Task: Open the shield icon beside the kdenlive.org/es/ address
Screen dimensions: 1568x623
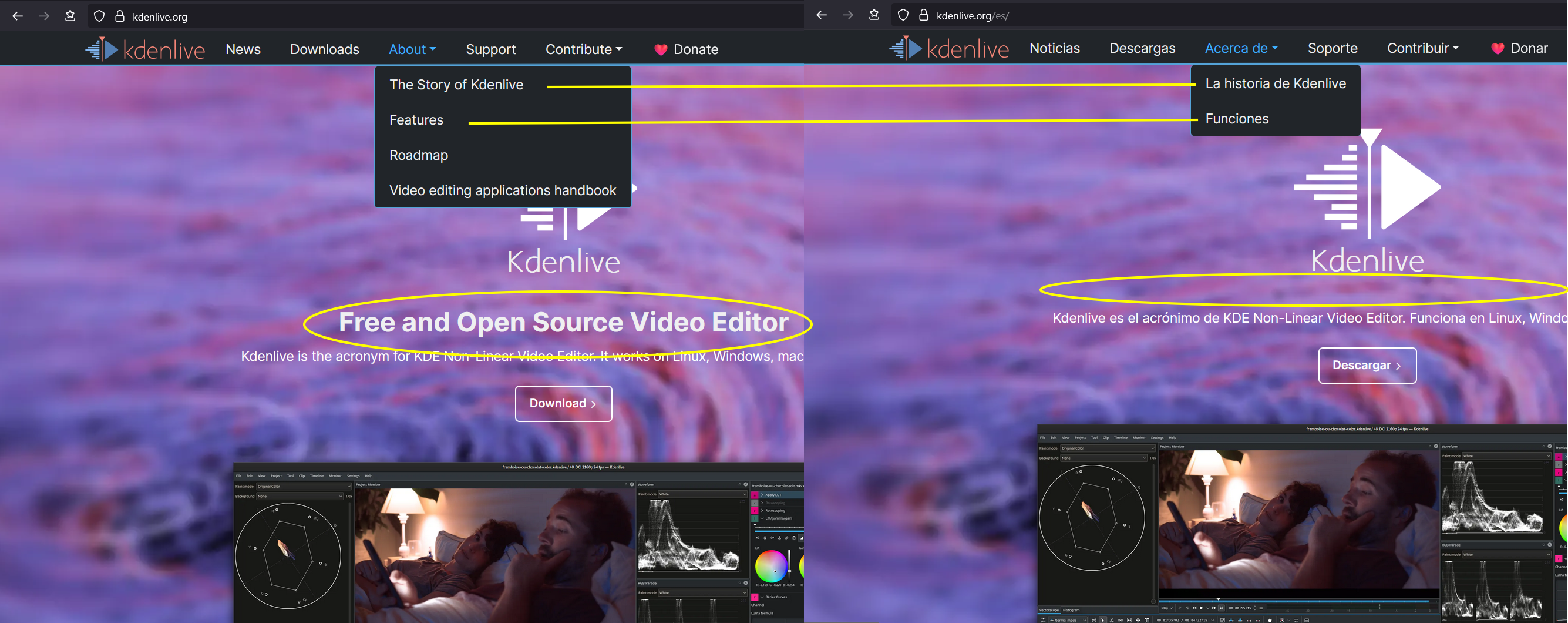Action: (903, 15)
